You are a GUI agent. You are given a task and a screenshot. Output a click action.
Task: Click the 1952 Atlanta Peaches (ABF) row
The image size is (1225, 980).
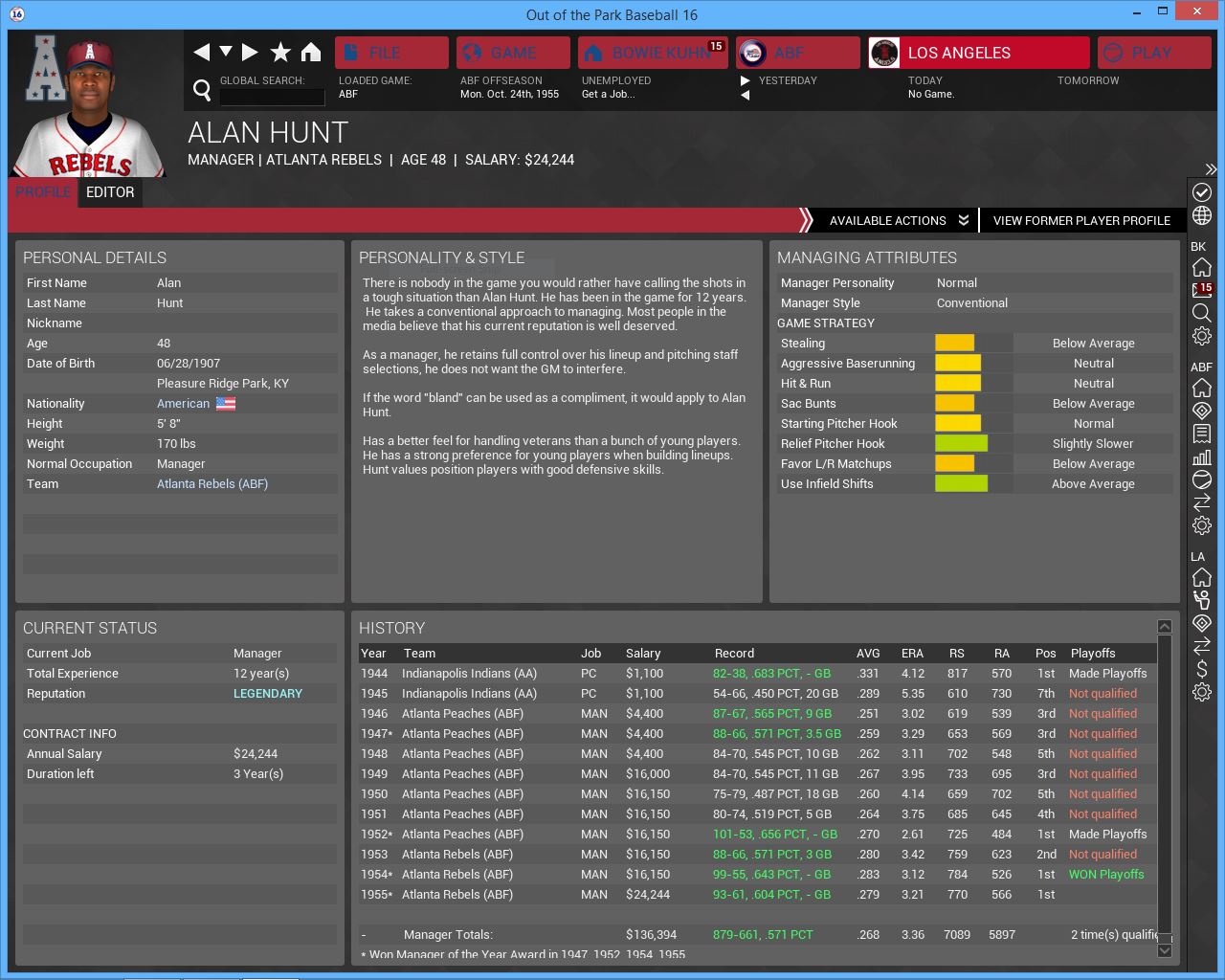click(x=757, y=835)
